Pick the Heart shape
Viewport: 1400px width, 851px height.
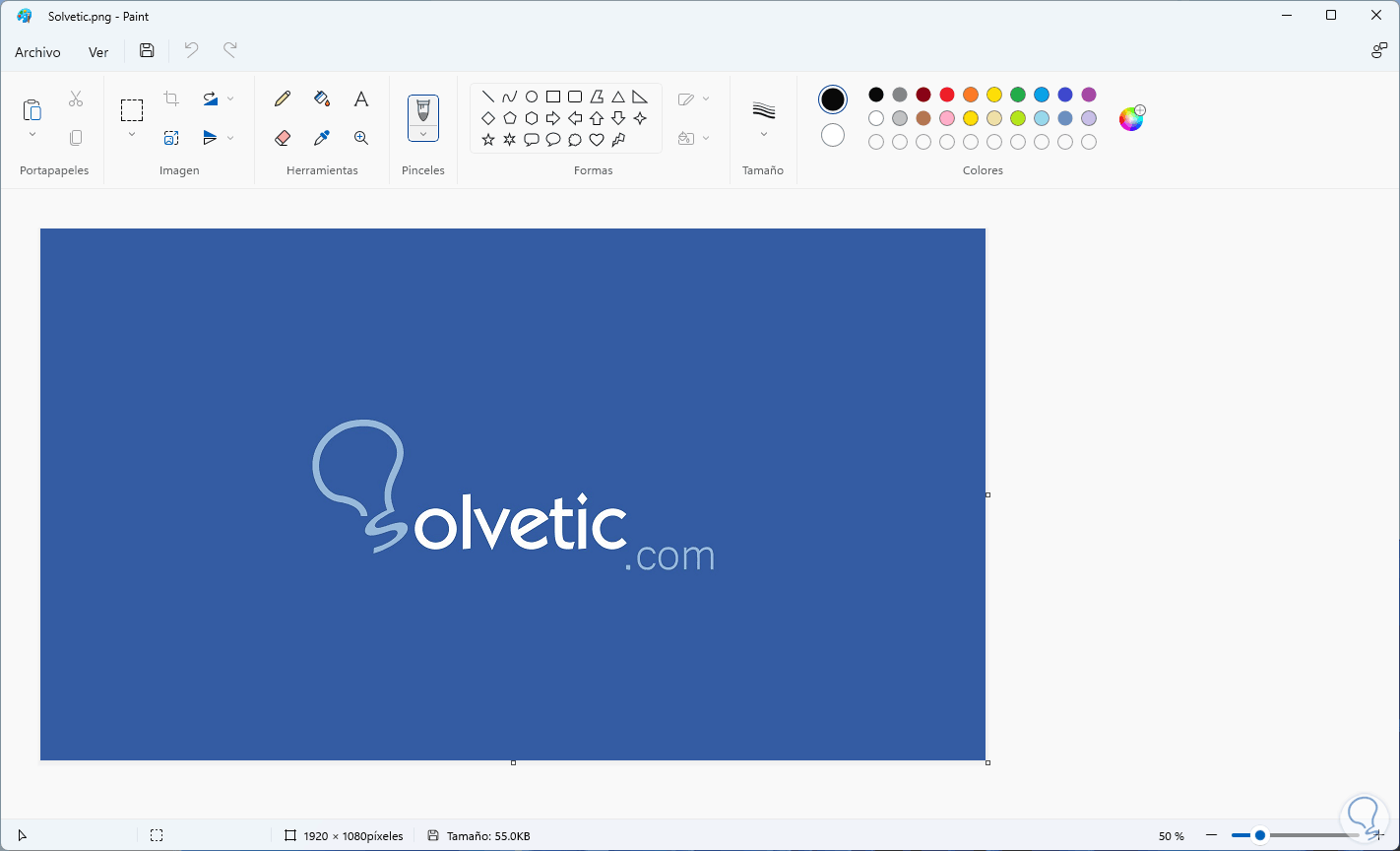click(x=597, y=140)
